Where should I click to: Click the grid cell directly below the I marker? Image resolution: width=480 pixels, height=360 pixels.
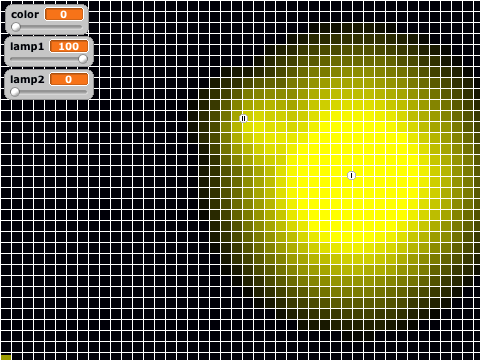tap(352, 188)
